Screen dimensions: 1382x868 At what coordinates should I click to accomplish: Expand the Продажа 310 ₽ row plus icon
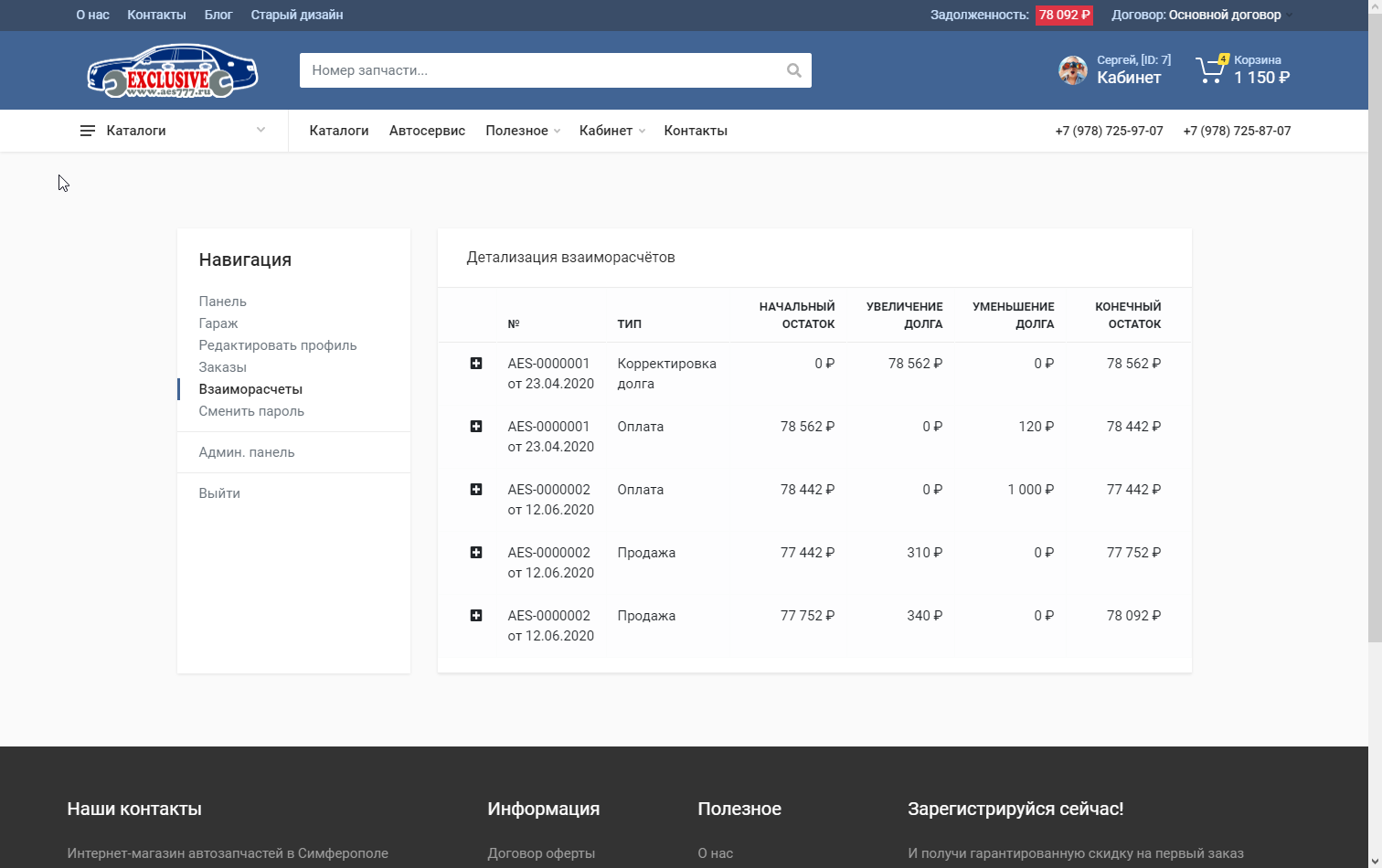click(x=476, y=553)
